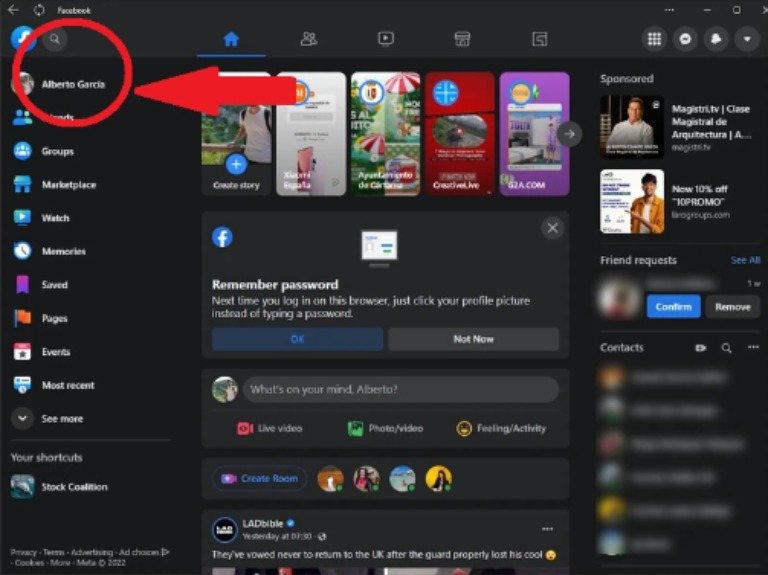
Task: Open Alberto Garcia profile link
Action: pos(72,84)
